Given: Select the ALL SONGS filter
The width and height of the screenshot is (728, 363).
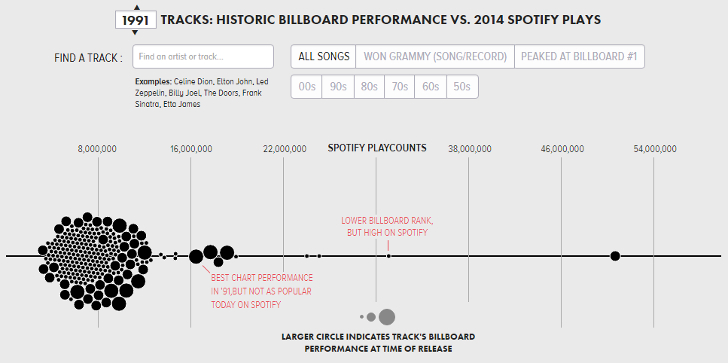Looking at the screenshot, I should click(x=324, y=57).
